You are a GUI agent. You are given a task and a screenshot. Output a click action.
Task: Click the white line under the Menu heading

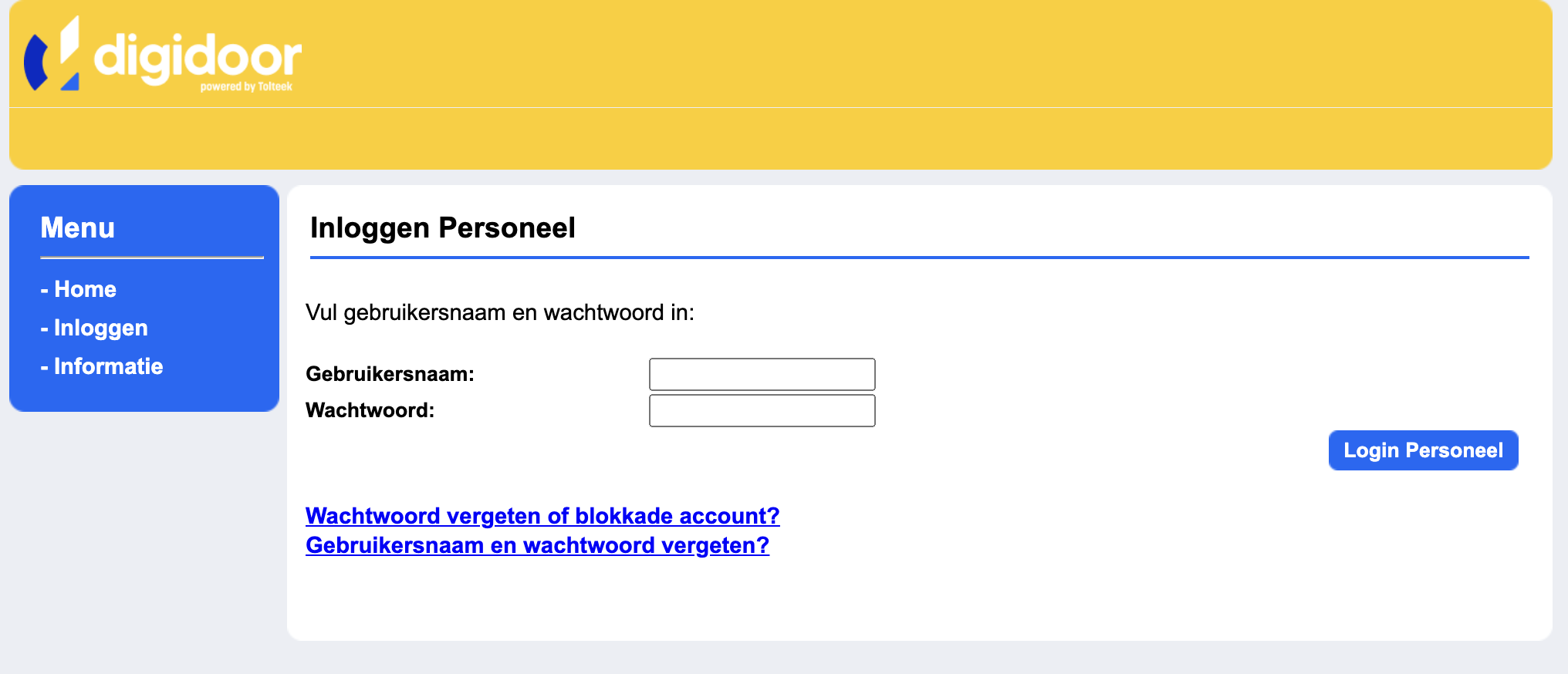[152, 258]
